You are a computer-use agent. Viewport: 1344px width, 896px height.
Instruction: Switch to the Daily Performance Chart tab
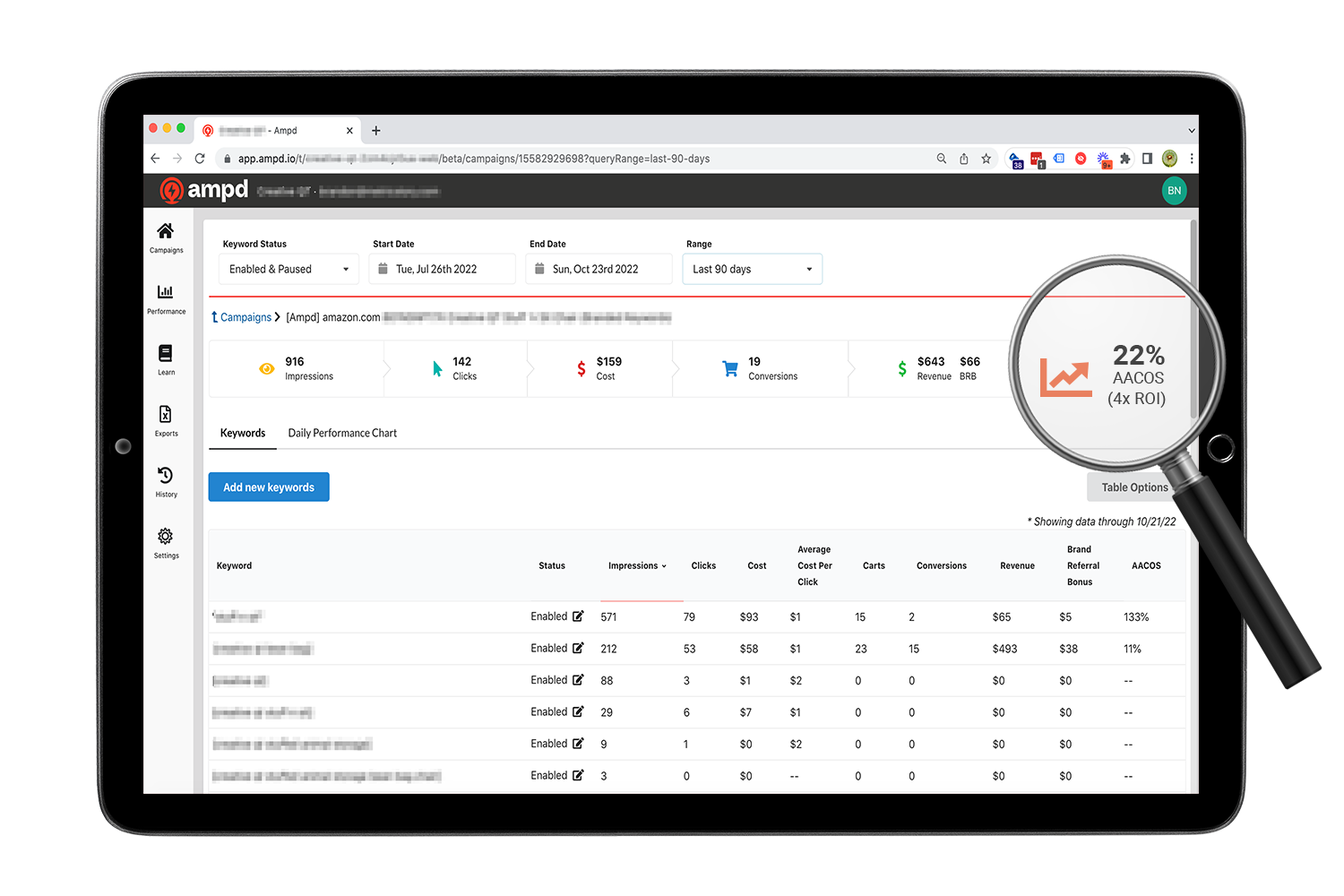coord(342,433)
